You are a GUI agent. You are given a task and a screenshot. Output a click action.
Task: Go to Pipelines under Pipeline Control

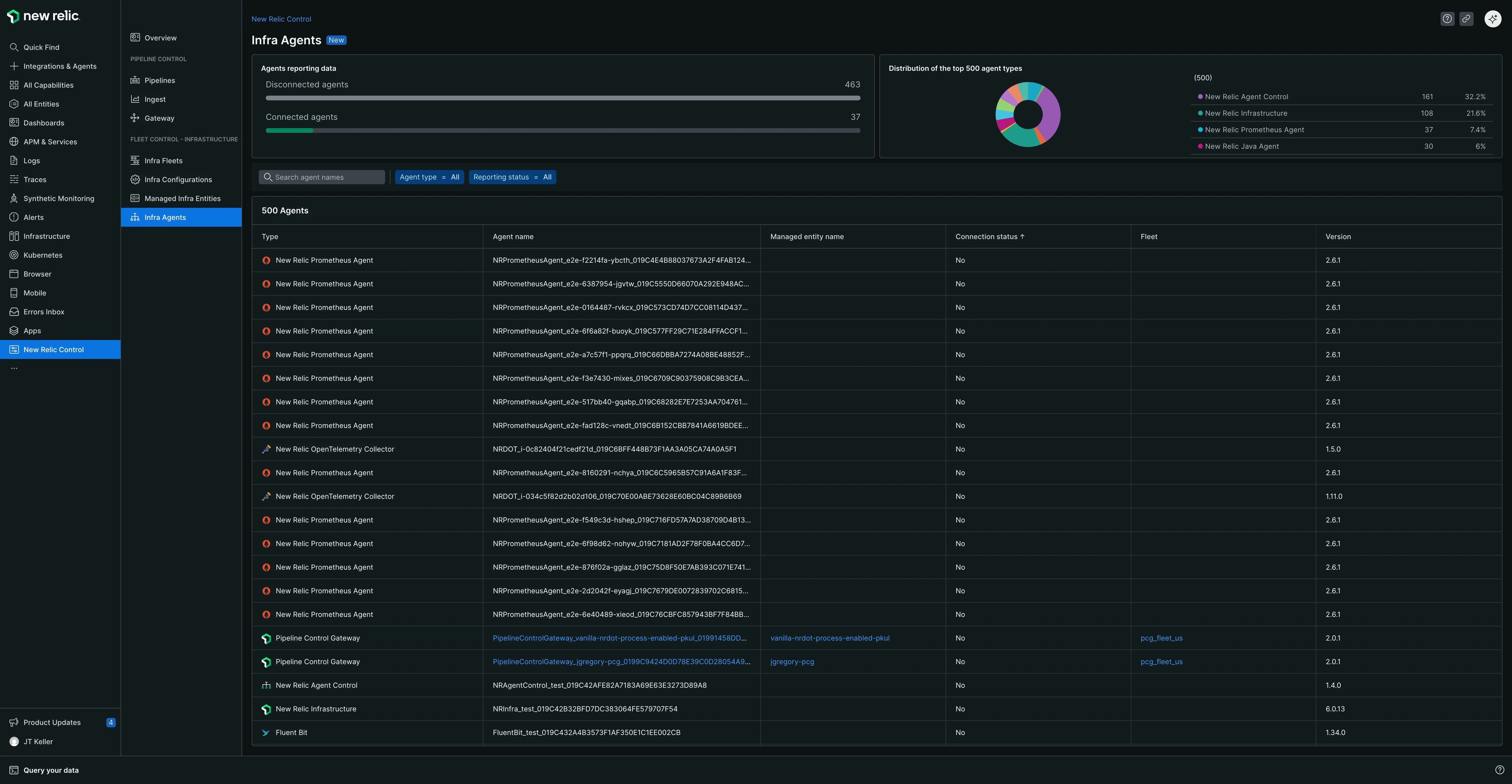160,80
